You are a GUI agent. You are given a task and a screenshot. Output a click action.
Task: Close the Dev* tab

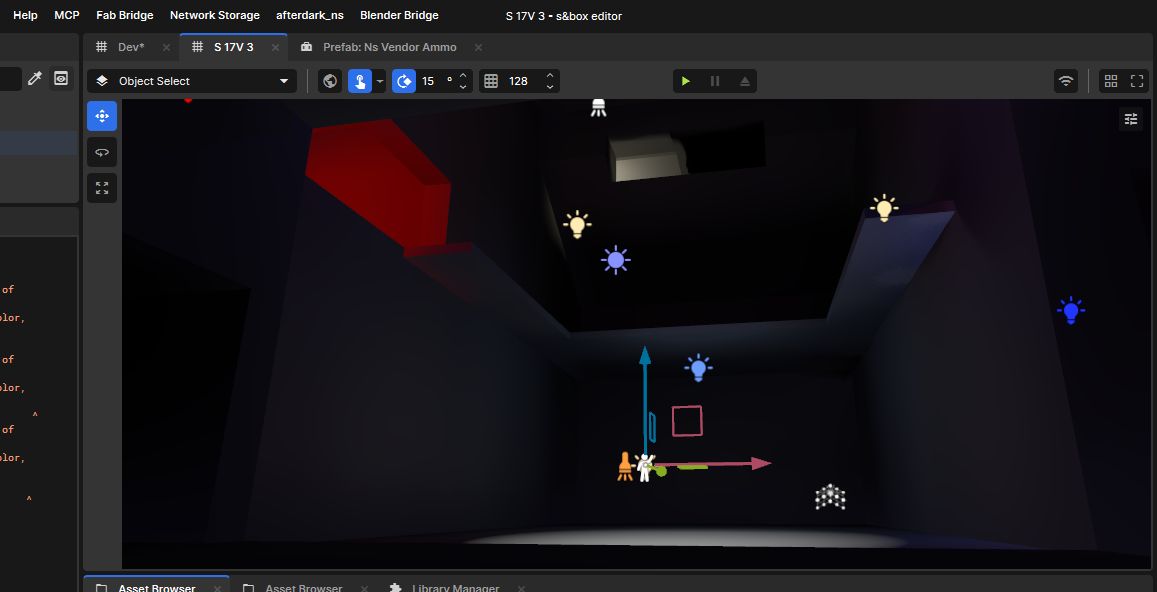click(x=166, y=47)
